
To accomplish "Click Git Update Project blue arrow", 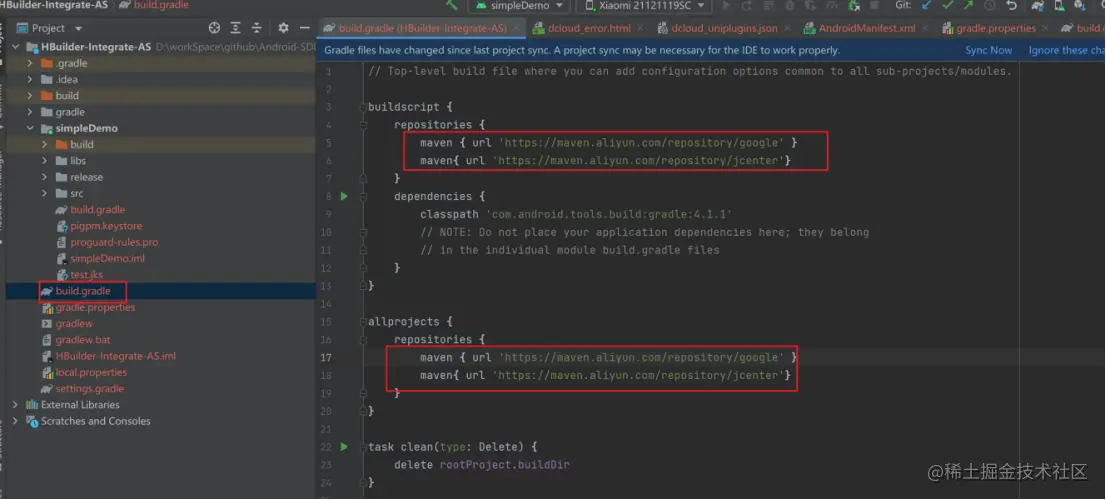I will pos(926,5).
